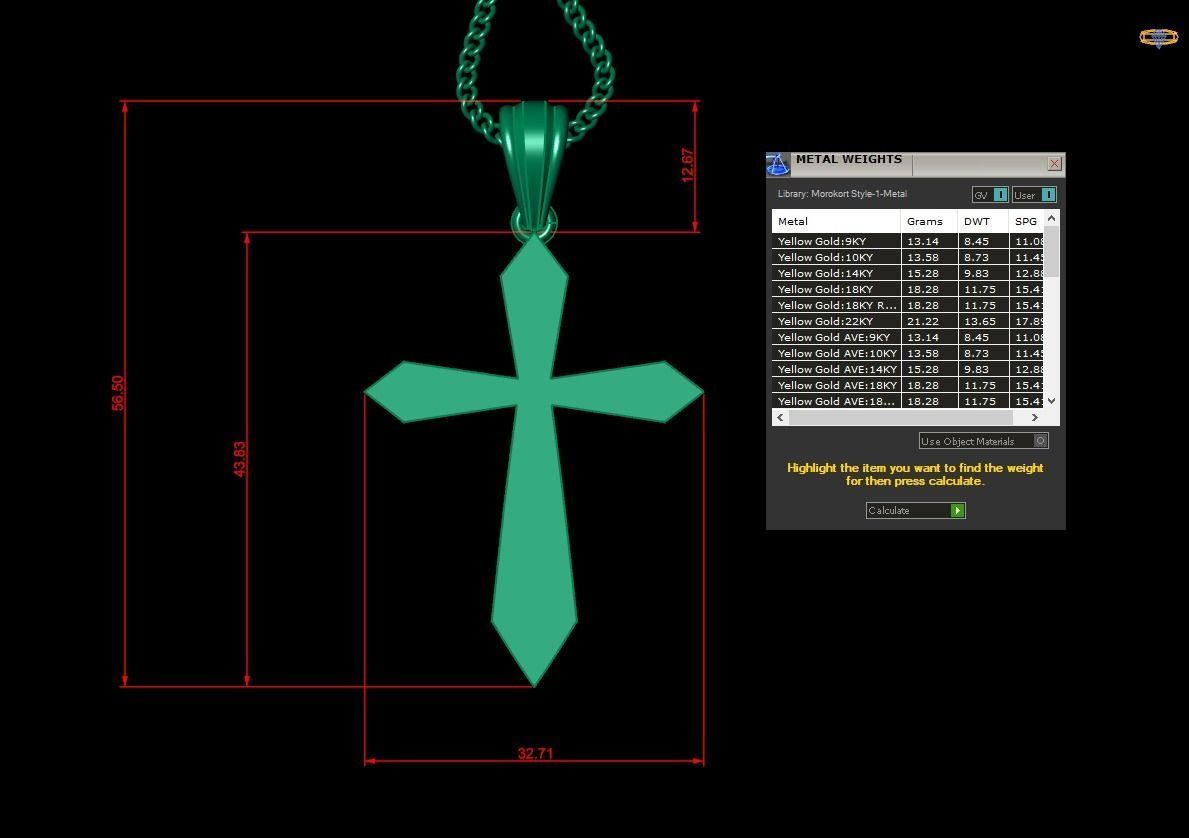Select the ribbed bail above the cross
The height and width of the screenshot is (838, 1189).
coord(533,165)
